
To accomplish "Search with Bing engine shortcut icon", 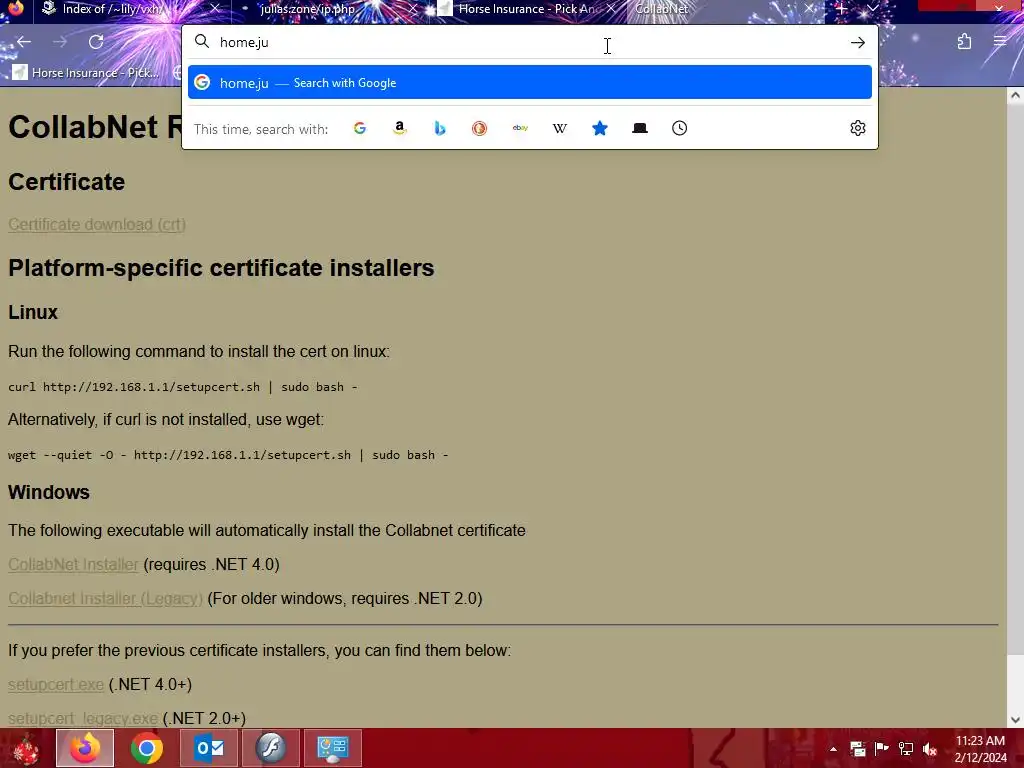I will click(x=440, y=129).
